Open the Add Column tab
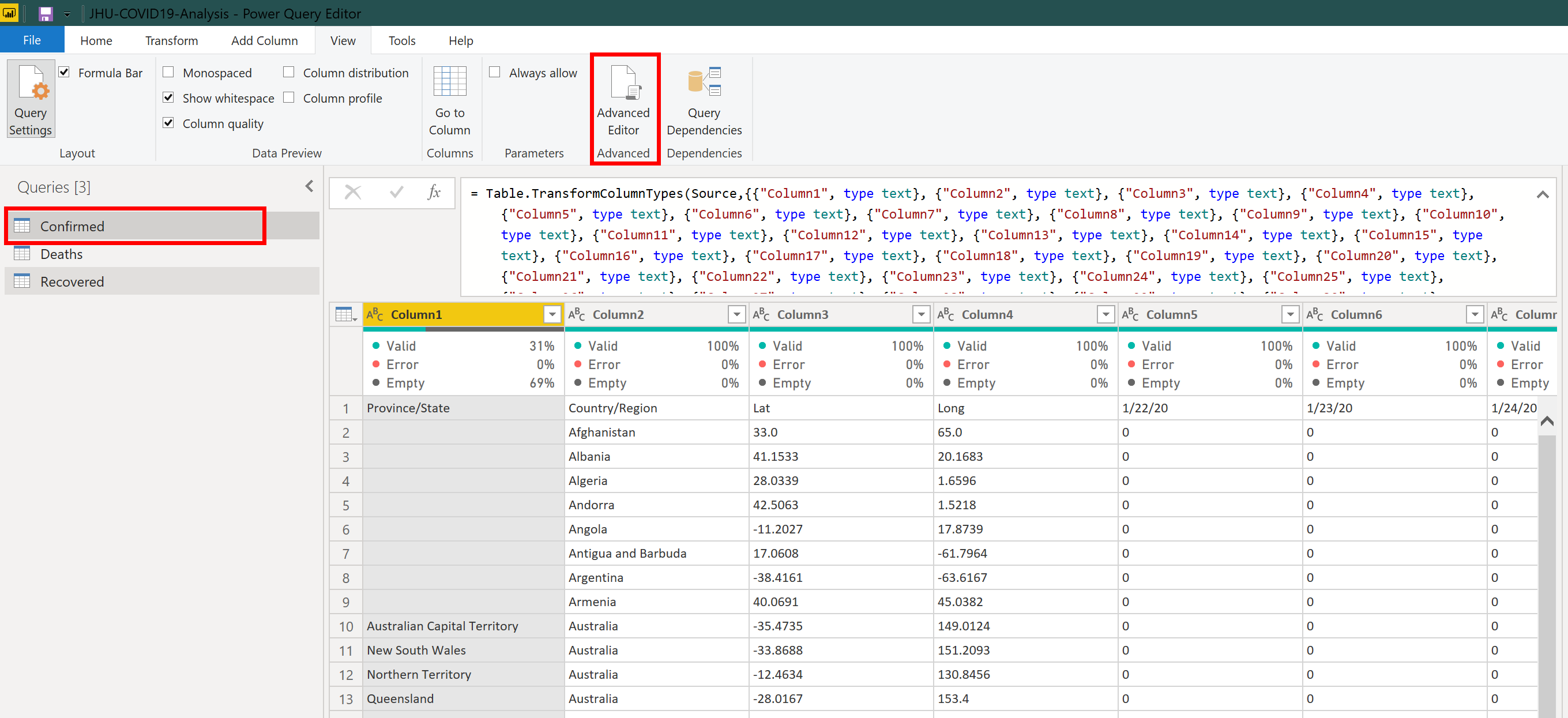This screenshot has width=1568, height=718. [264, 40]
